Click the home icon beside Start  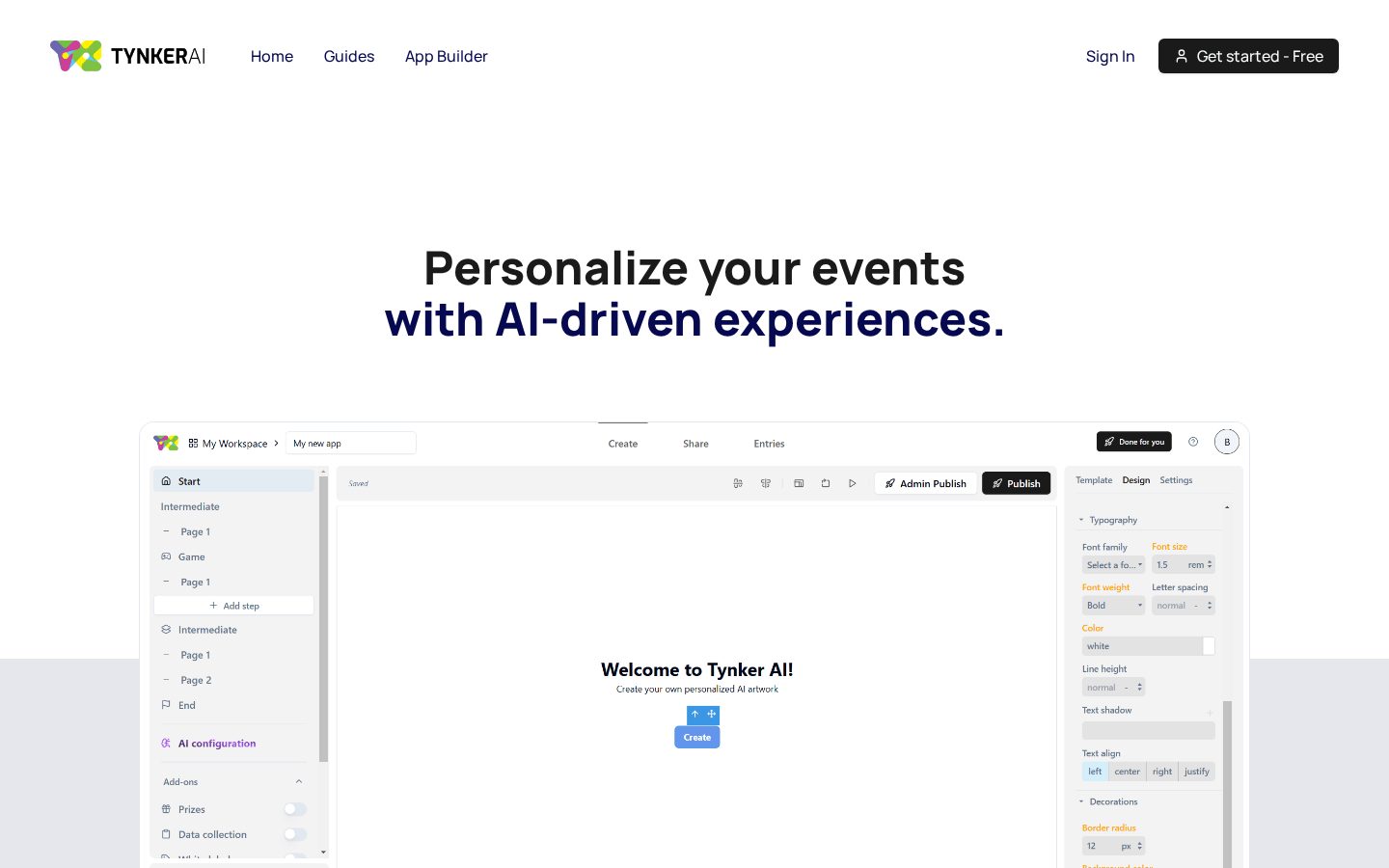(166, 481)
